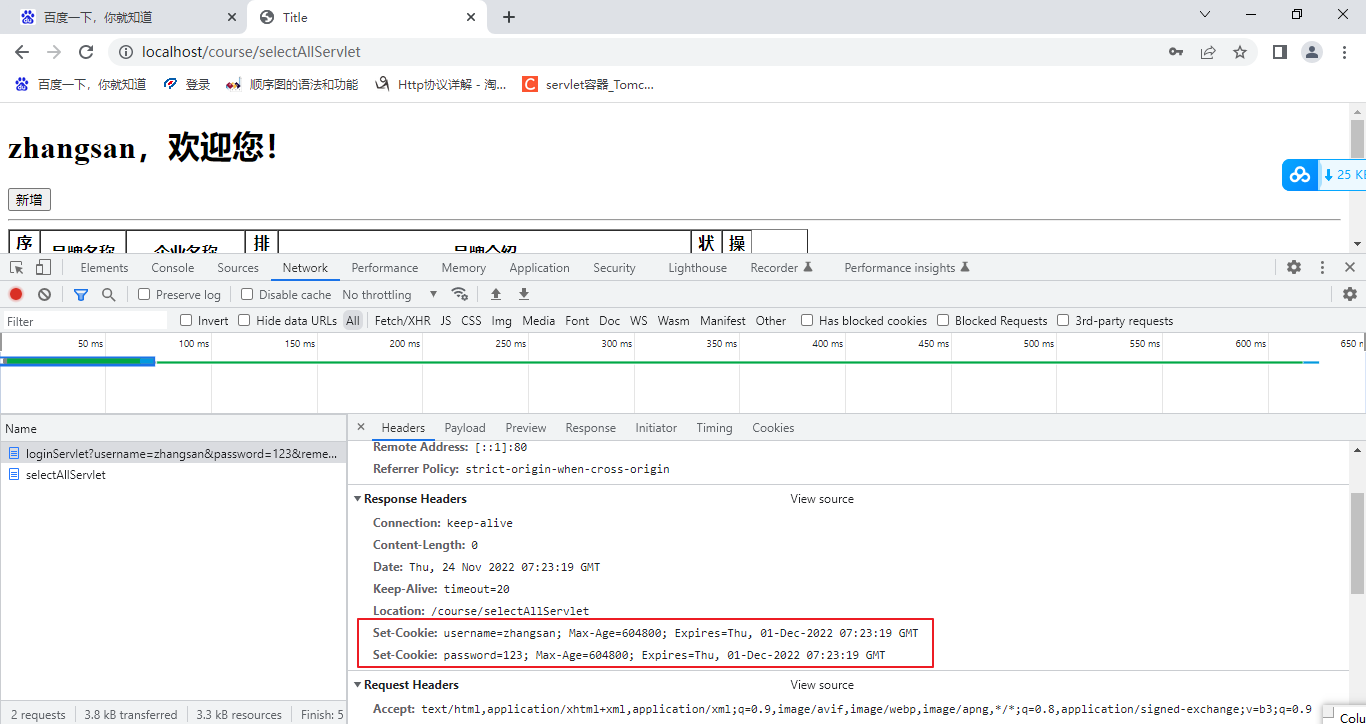Check the Disable cache checkbox
Screen dimensions: 1366x724
coord(247,294)
